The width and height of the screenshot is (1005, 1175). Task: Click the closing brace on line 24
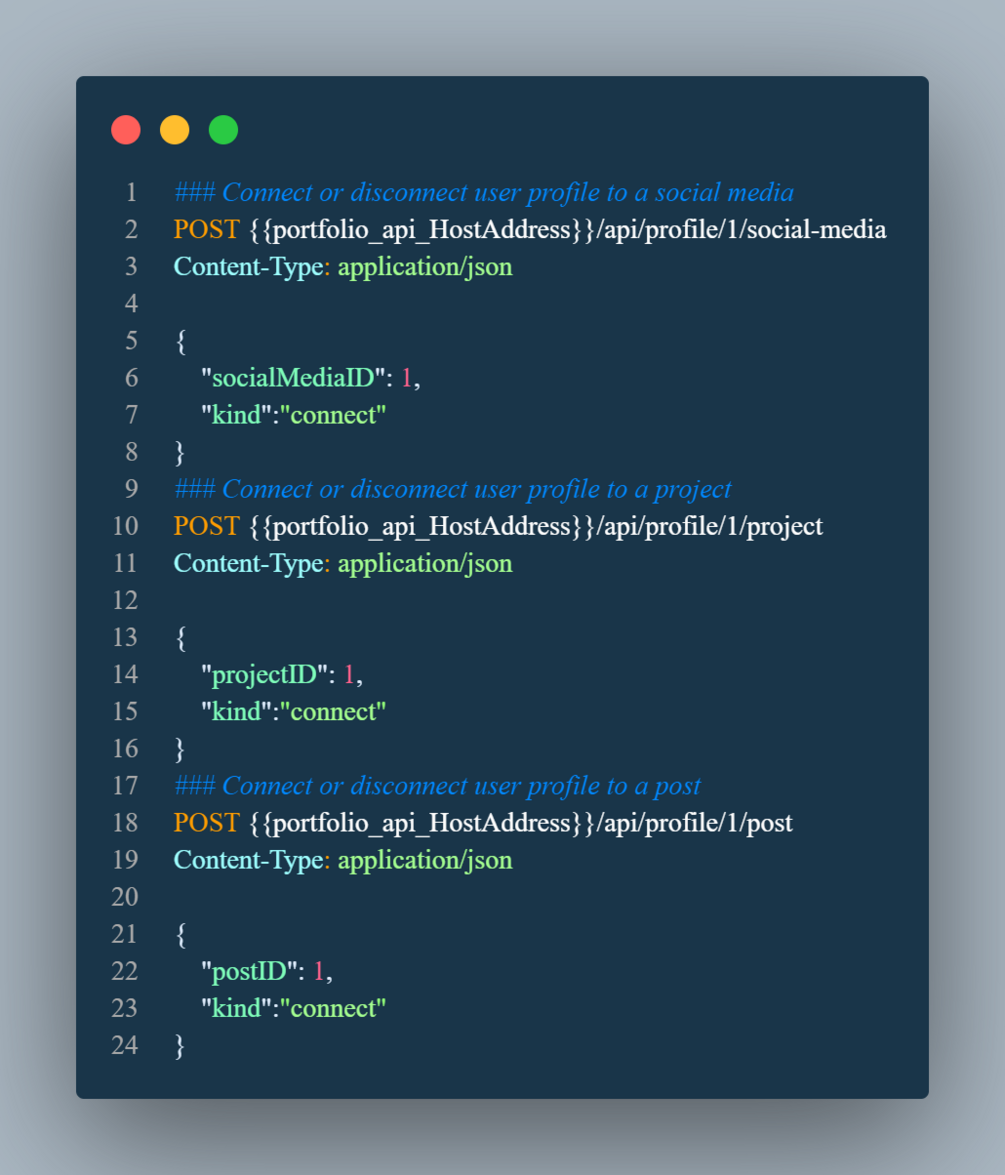[x=180, y=1045]
